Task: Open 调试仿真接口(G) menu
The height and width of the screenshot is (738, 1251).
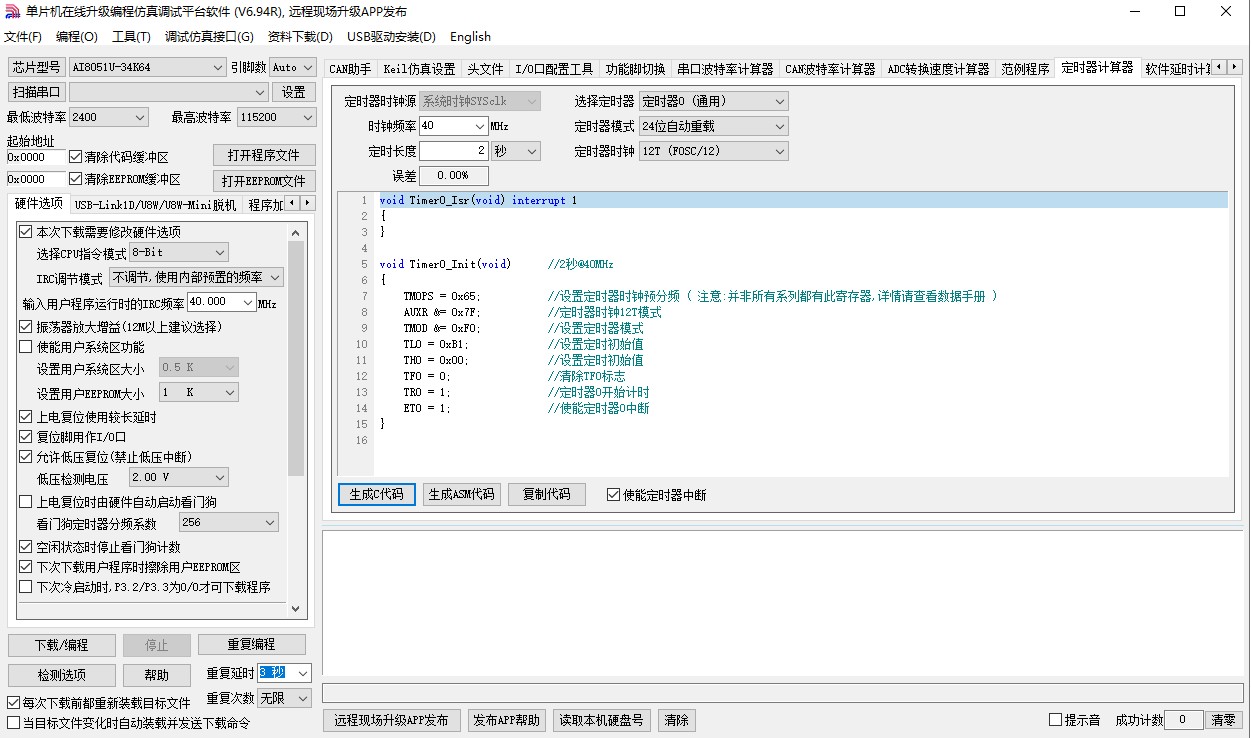Action: tap(209, 37)
